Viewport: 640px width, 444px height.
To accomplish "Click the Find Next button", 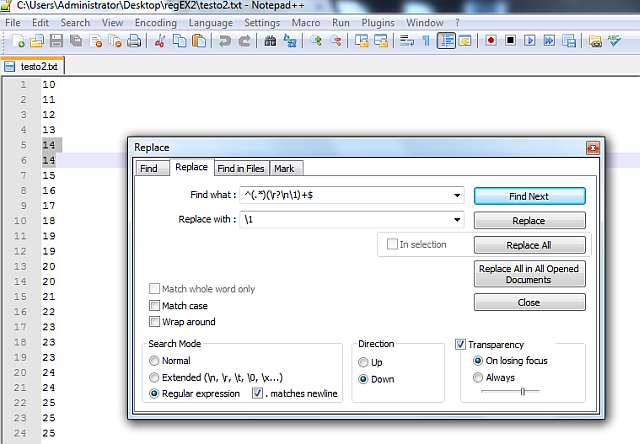I will [529, 196].
